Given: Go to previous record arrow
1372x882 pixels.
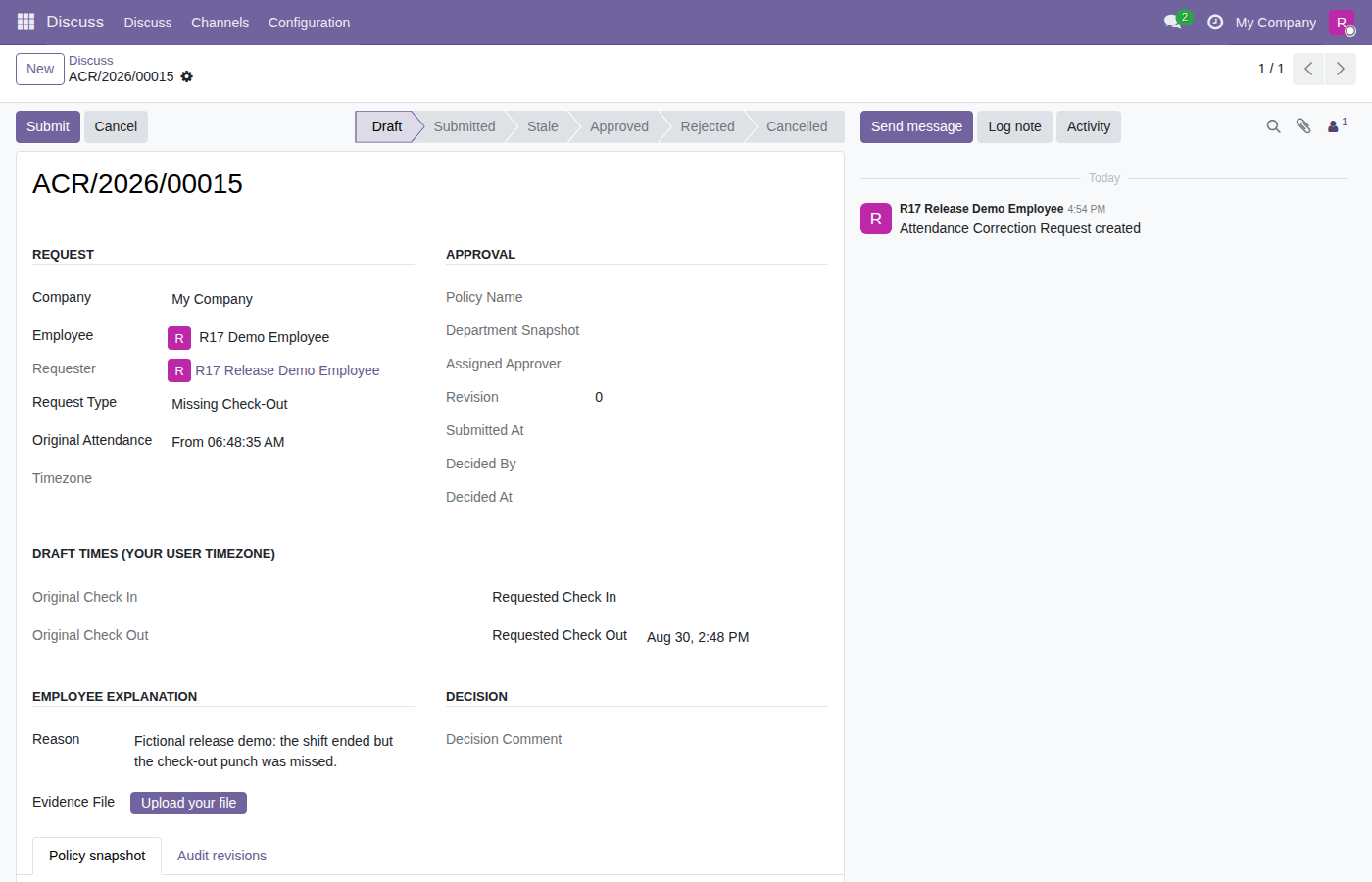Looking at the screenshot, I should click(1308, 69).
